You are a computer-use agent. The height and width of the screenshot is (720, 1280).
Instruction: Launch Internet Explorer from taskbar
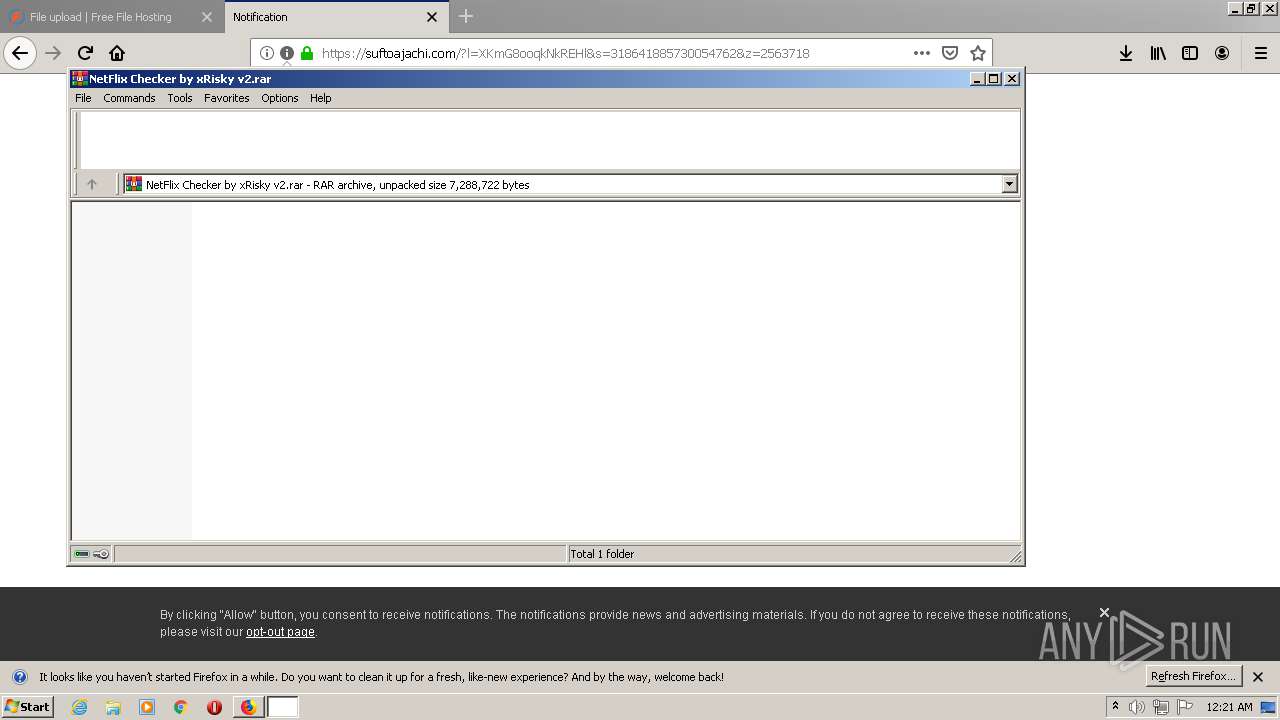pyautogui.click(x=79, y=707)
